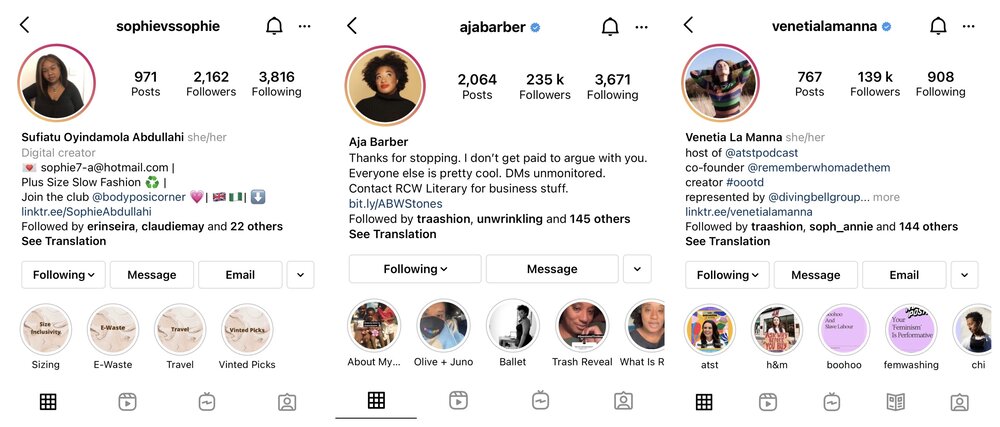Open linktr.ee/SophieAbdullahi link
The width and height of the screenshot is (1000, 427).
(x=87, y=212)
